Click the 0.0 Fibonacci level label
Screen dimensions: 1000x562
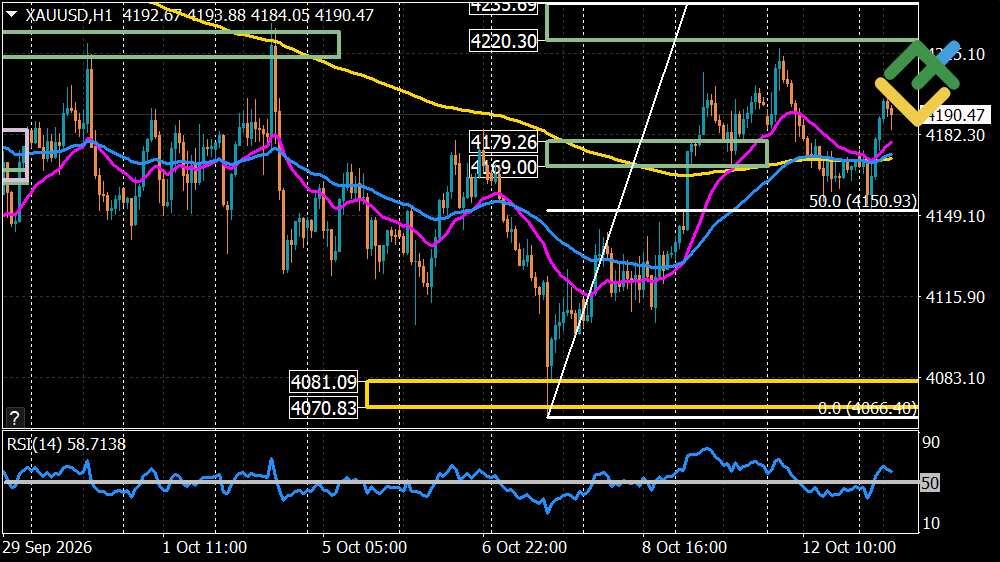coord(867,408)
